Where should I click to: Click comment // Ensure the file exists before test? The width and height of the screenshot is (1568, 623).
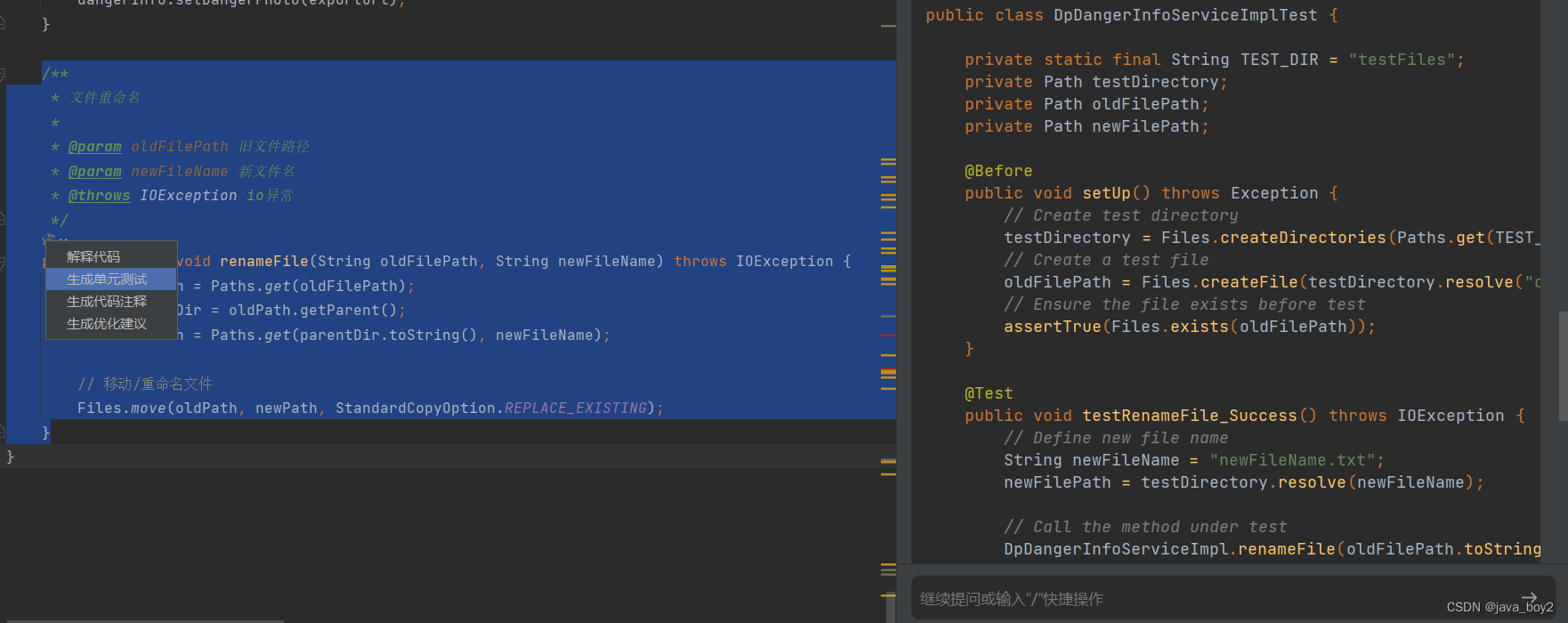[x=1184, y=304]
